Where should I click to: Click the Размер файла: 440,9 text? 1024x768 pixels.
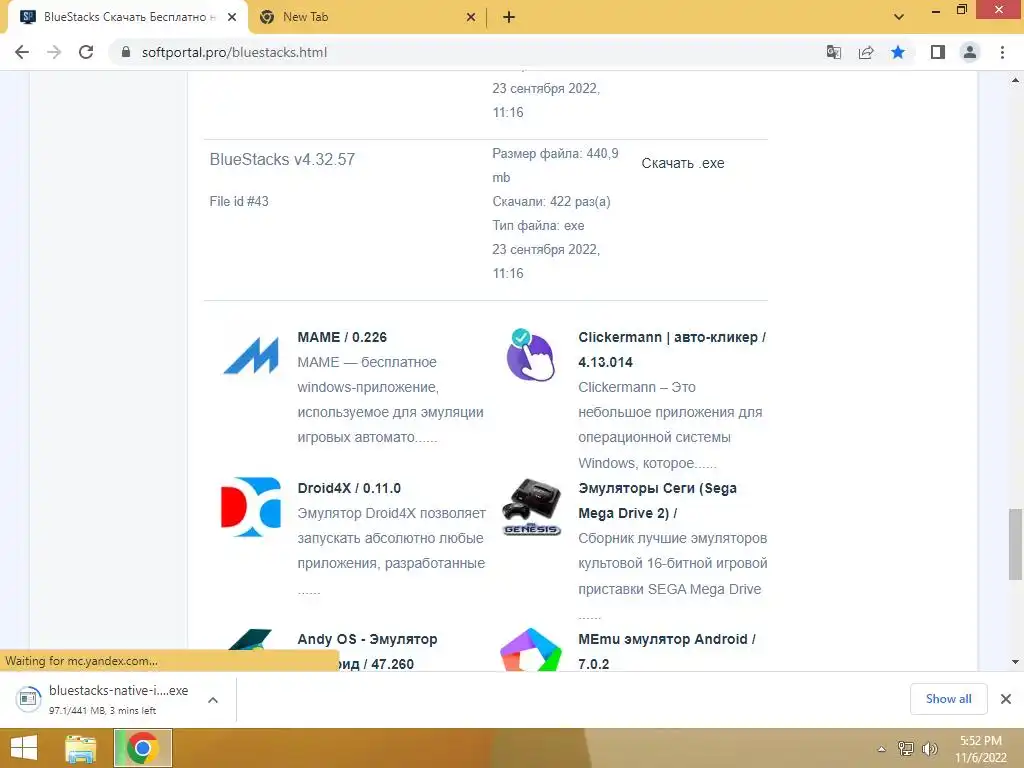click(555, 153)
